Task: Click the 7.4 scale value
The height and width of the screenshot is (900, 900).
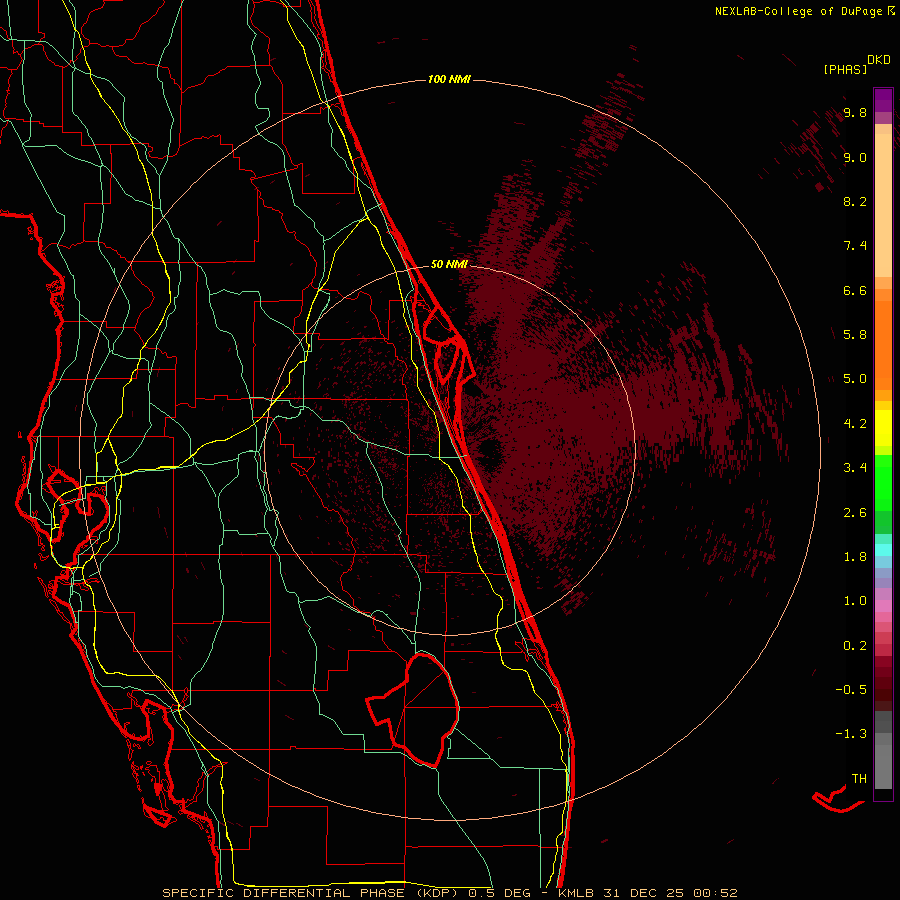Action: tap(855, 246)
